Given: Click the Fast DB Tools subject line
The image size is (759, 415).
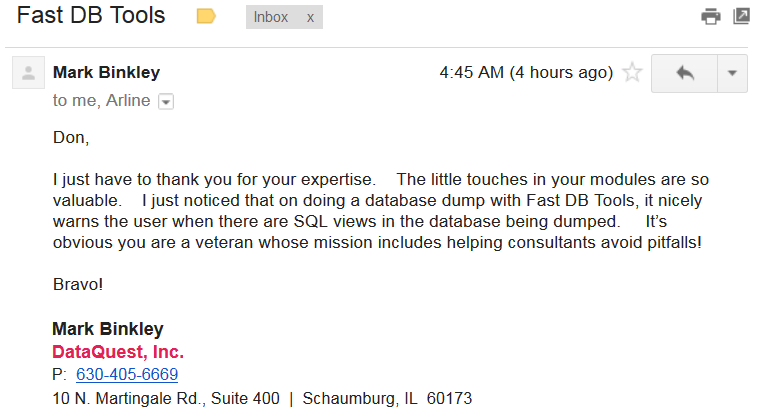Looking at the screenshot, I should (91, 16).
